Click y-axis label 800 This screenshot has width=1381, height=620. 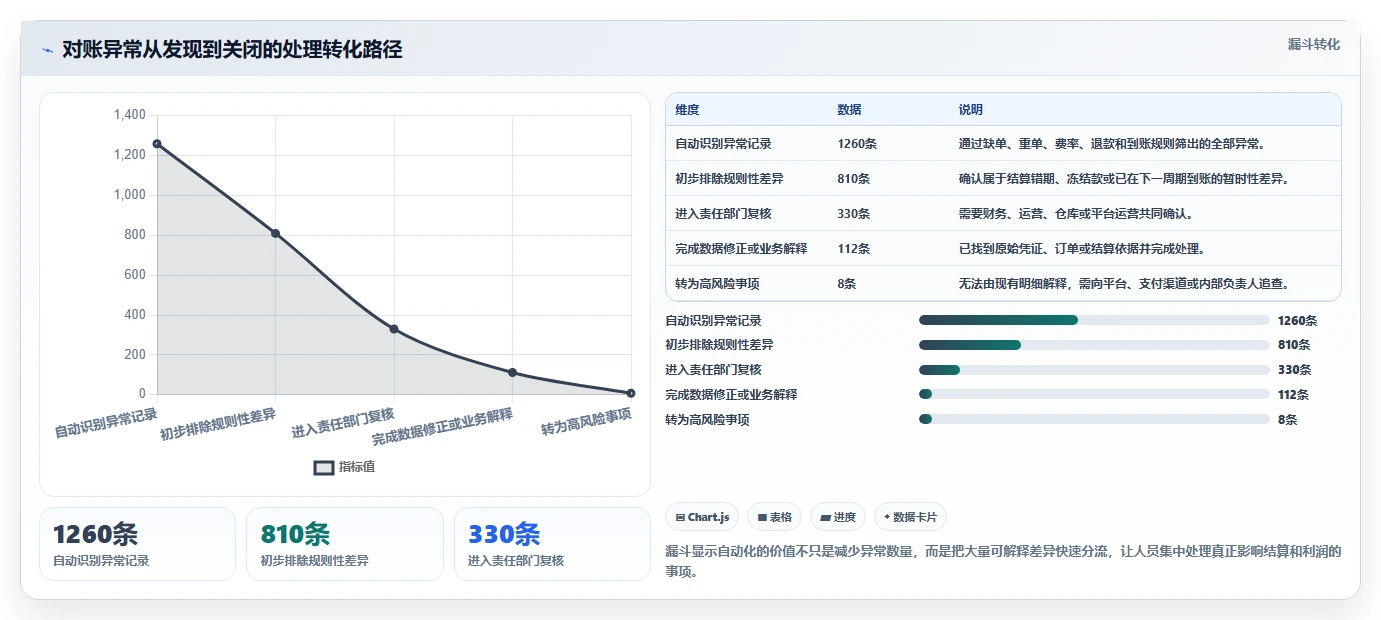(134, 235)
